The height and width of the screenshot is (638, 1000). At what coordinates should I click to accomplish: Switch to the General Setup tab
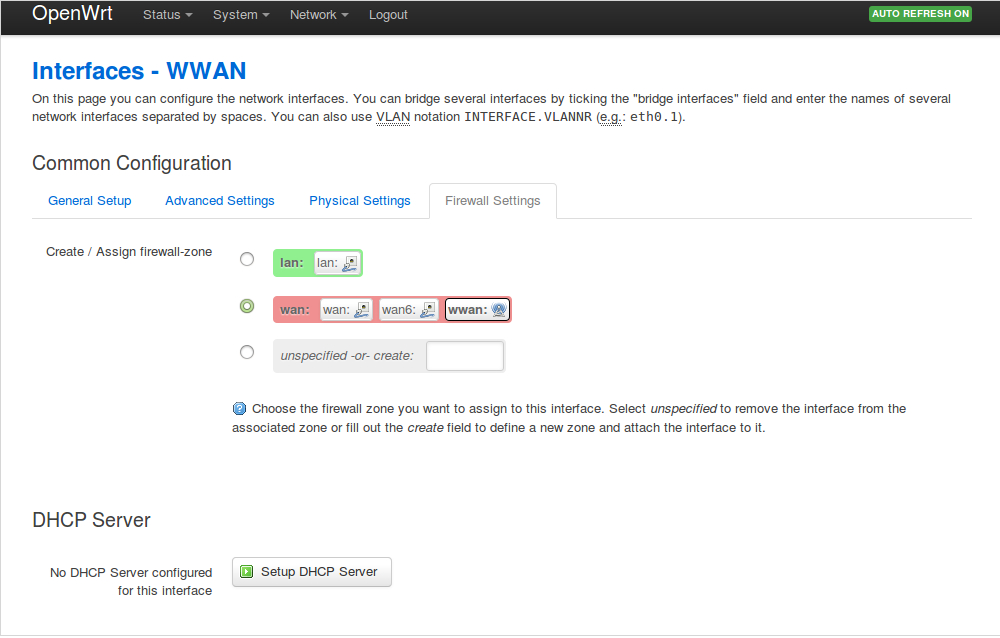click(x=90, y=201)
